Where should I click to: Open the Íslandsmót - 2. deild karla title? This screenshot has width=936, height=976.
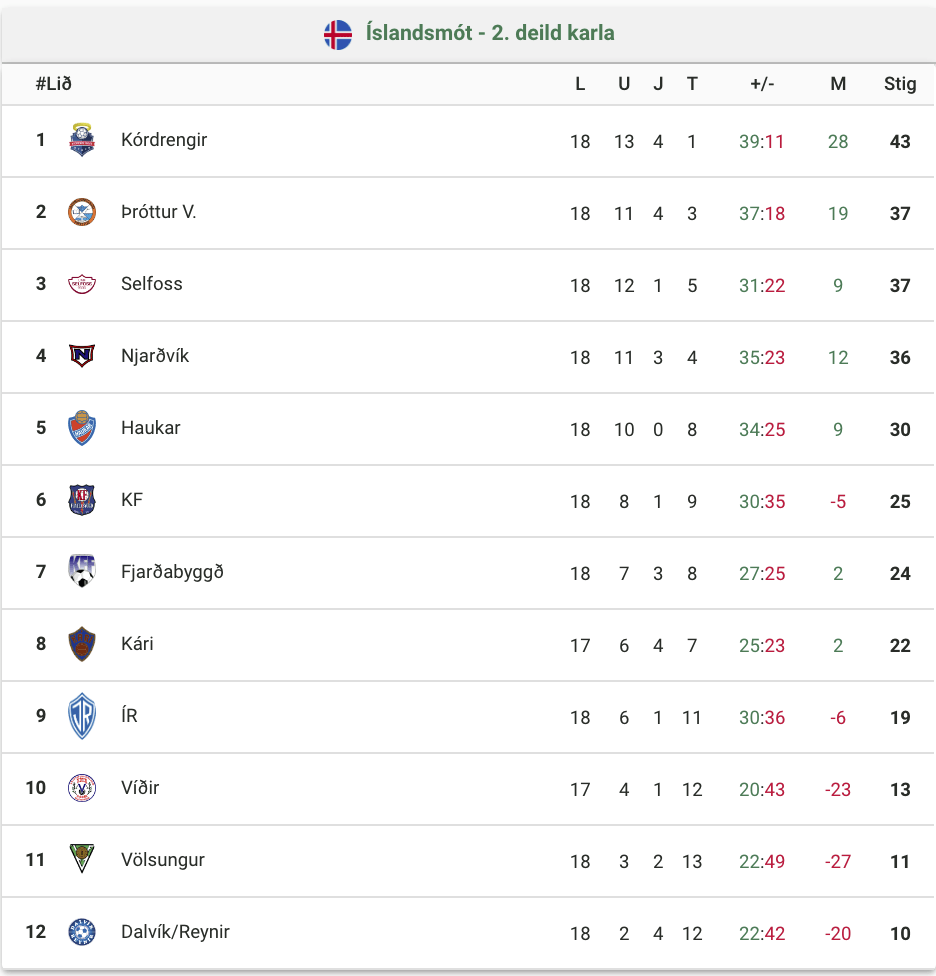490,32
